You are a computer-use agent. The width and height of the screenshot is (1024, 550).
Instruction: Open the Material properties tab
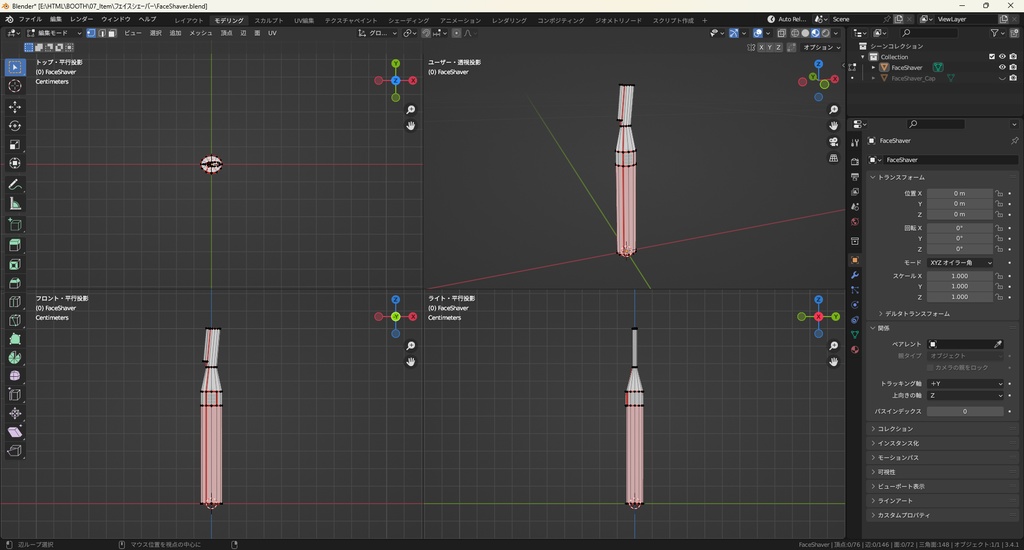click(x=855, y=349)
